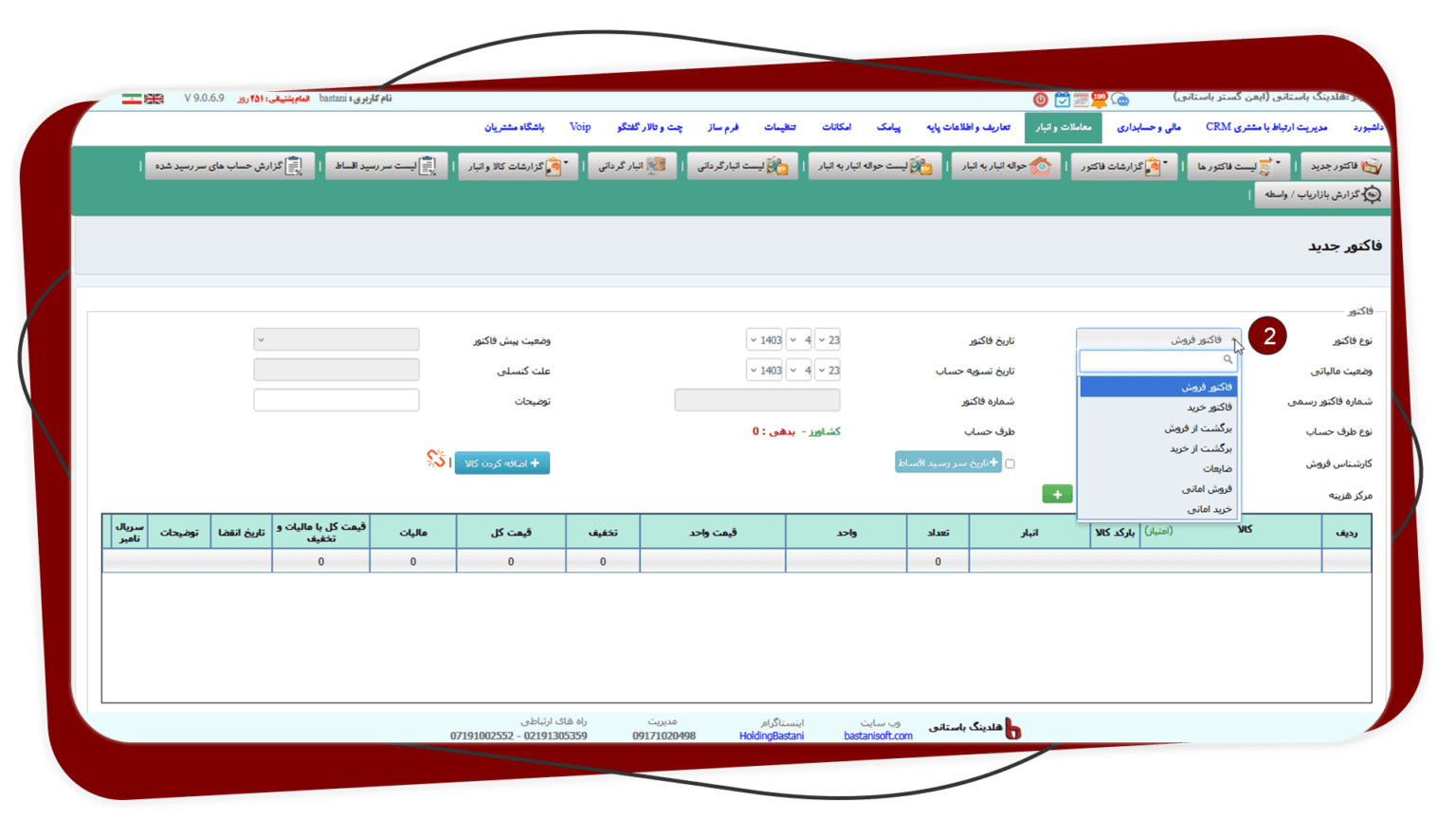Click the اضافه کردن کالا button
The width and height of the screenshot is (1456, 819).
point(502,463)
